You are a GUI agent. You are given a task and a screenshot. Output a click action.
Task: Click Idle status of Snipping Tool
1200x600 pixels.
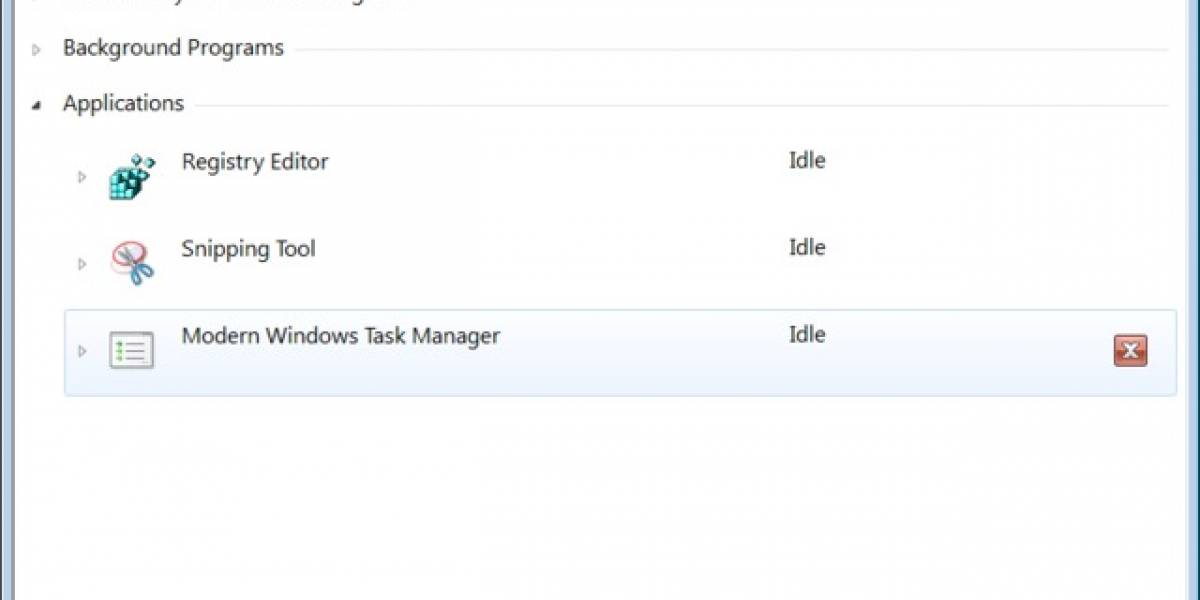coord(806,247)
